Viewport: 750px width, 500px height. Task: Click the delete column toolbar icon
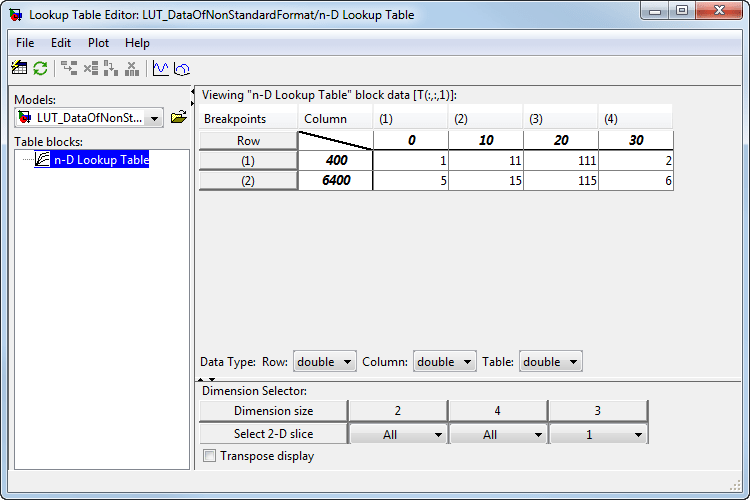click(x=132, y=68)
